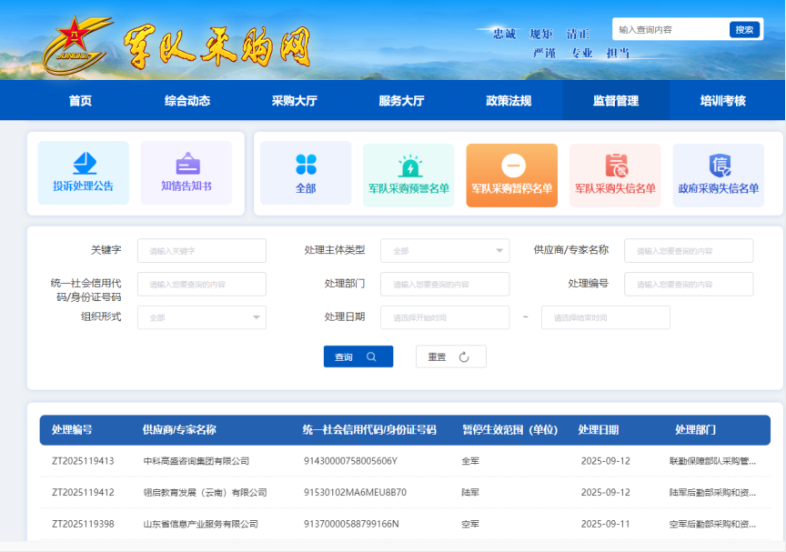Image resolution: width=786 pixels, height=552 pixels.
Task: Click 暂停生效范围（单位）column header
Action: pyautogui.click(x=510, y=430)
